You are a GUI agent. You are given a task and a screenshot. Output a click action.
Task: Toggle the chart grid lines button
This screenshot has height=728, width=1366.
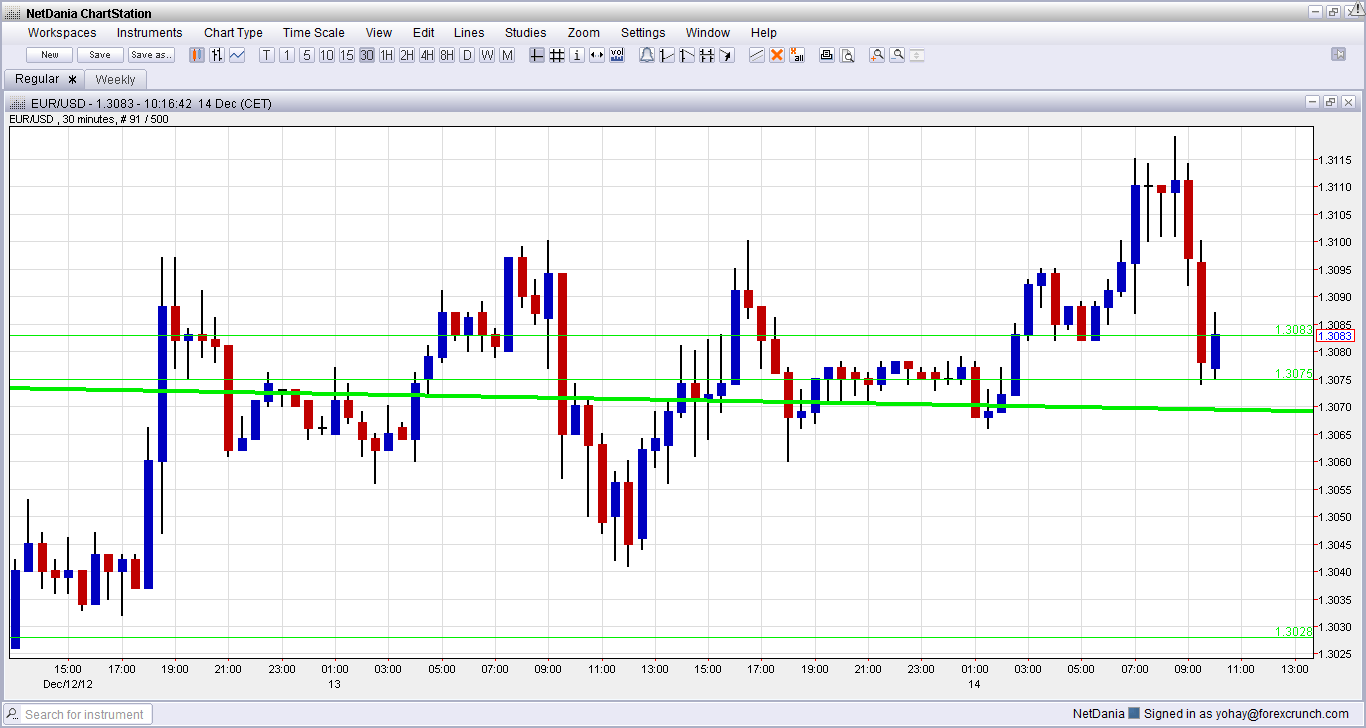557,55
